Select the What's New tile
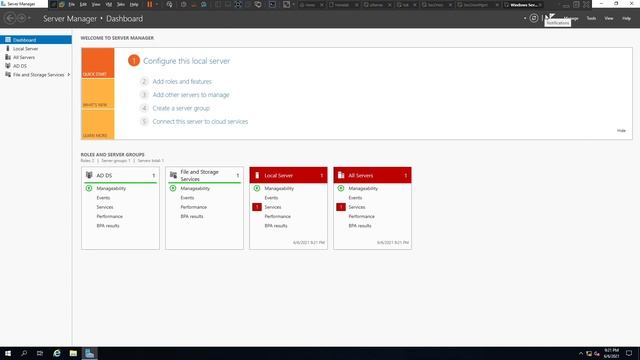Viewport: 640px width, 360px height. click(x=98, y=93)
